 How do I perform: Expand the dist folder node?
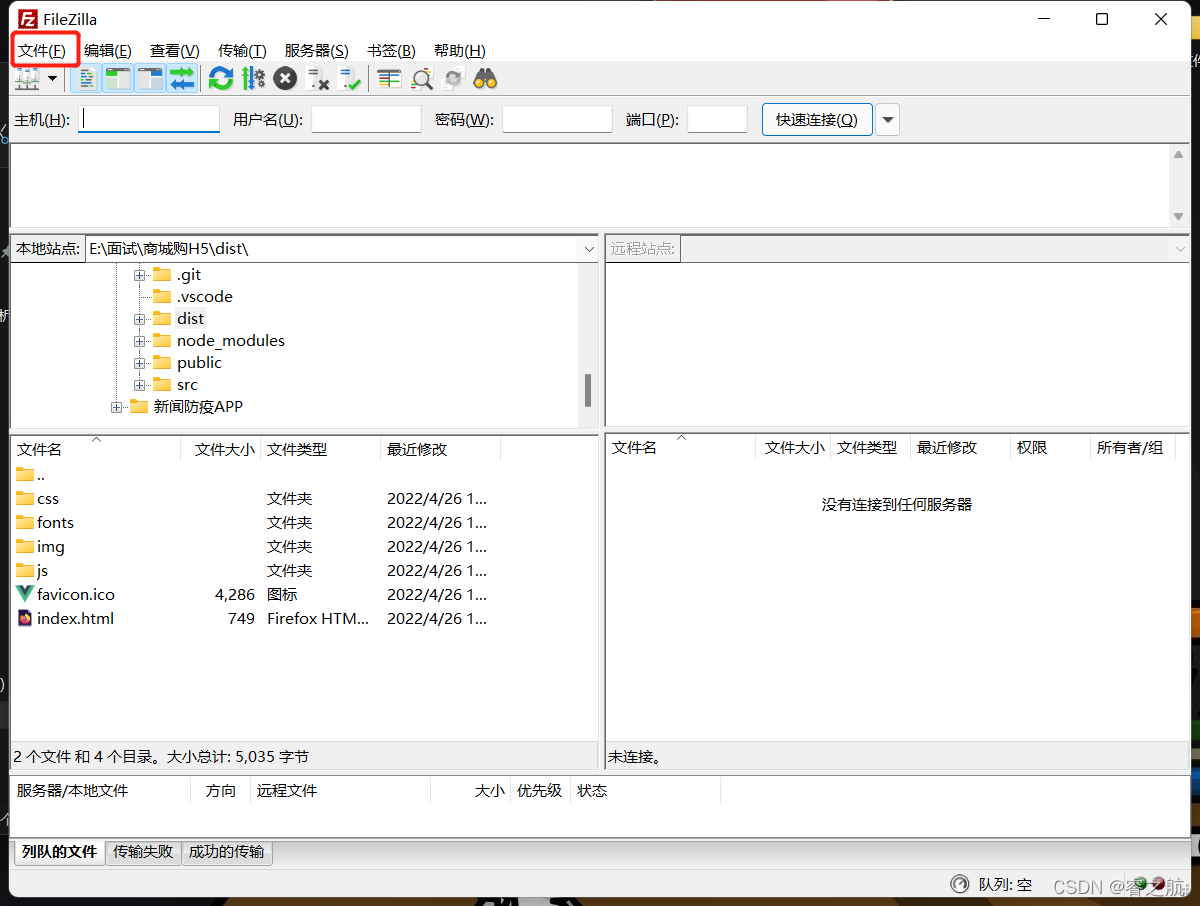coord(139,319)
